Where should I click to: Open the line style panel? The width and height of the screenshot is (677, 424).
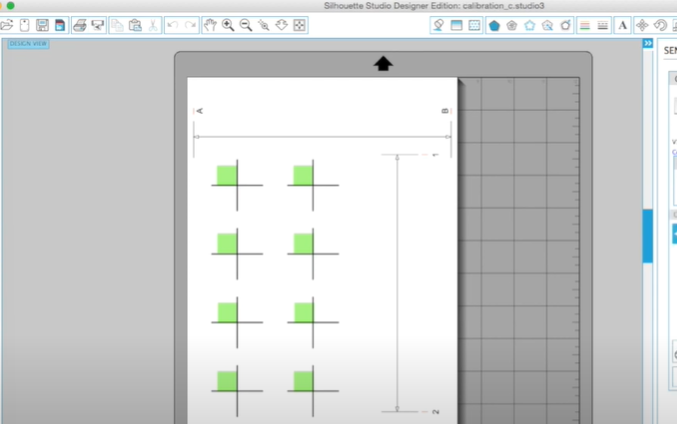[603, 25]
